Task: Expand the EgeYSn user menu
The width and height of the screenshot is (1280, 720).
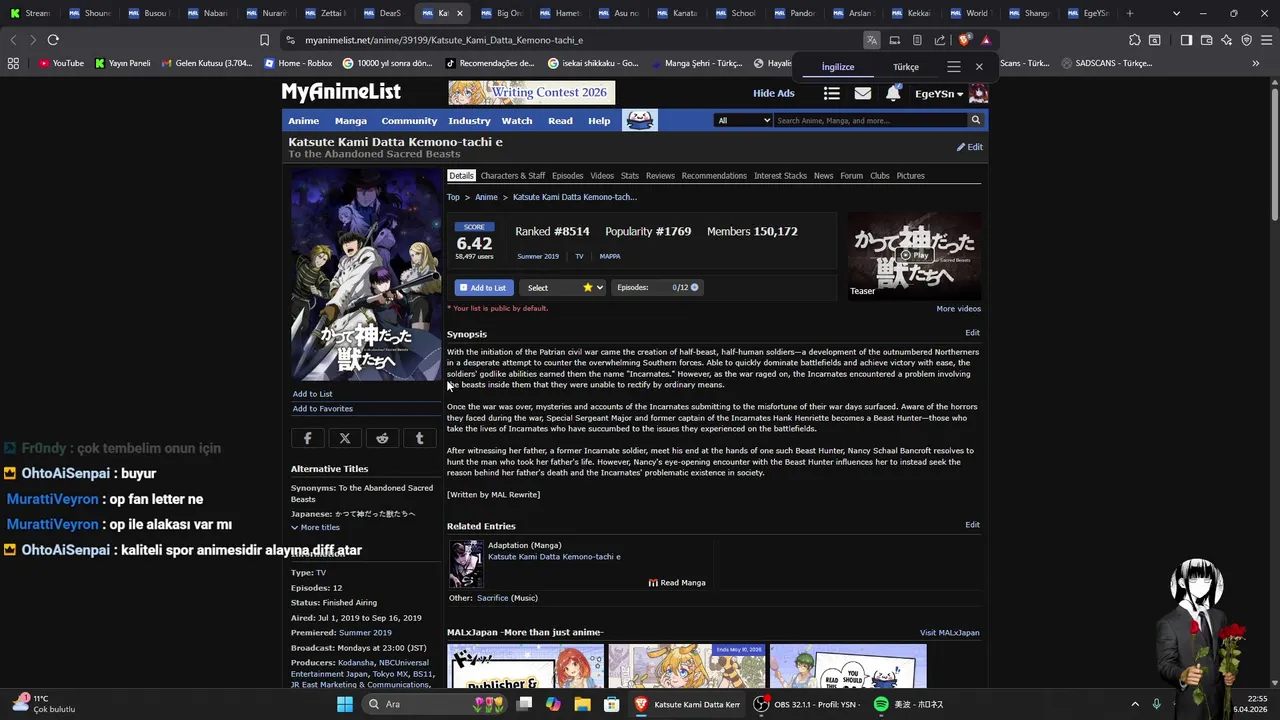Action: [939, 93]
